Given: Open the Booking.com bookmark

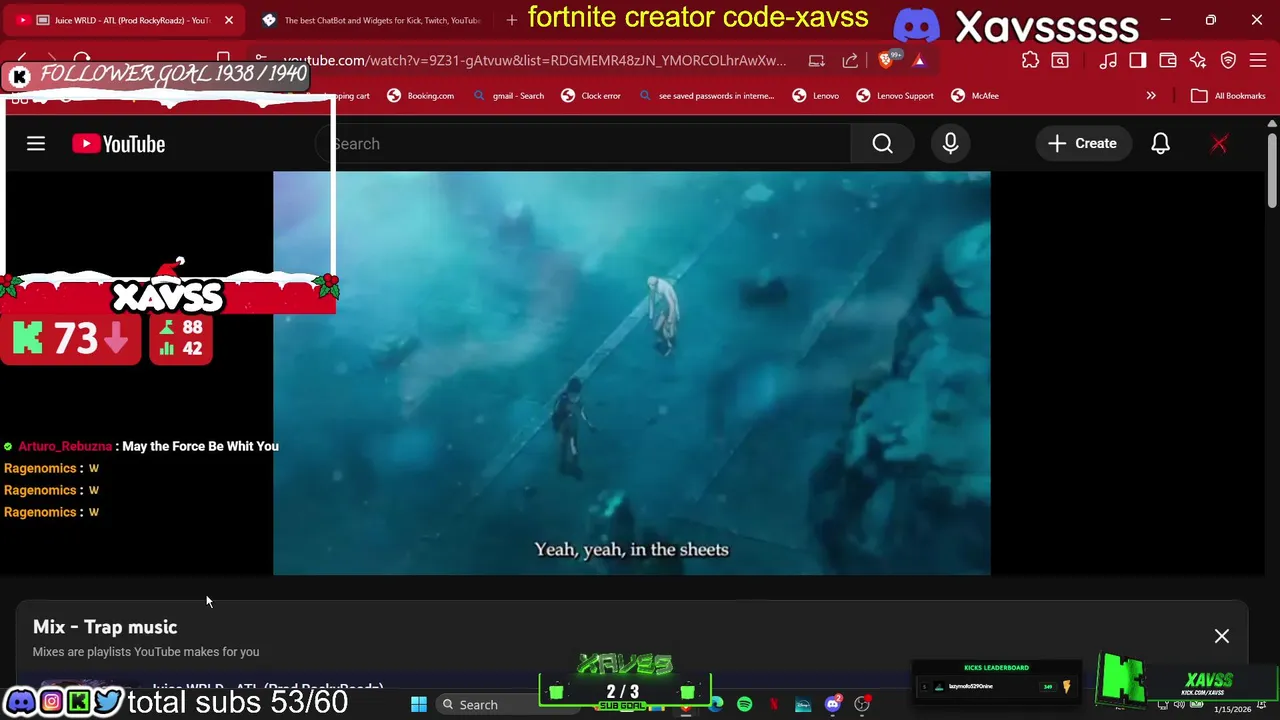Looking at the screenshot, I should click(x=421, y=96).
